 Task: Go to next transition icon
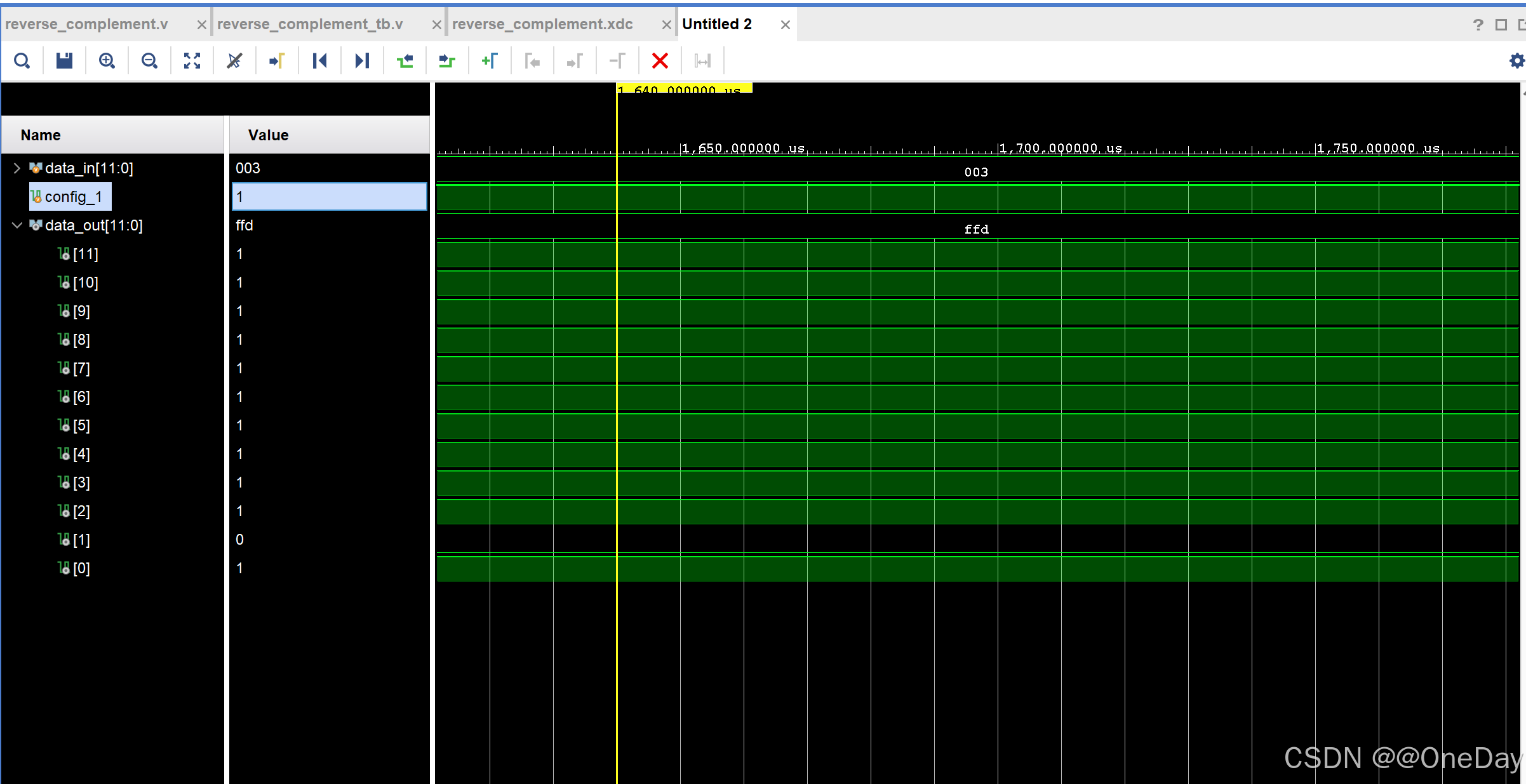pyautogui.click(x=447, y=61)
